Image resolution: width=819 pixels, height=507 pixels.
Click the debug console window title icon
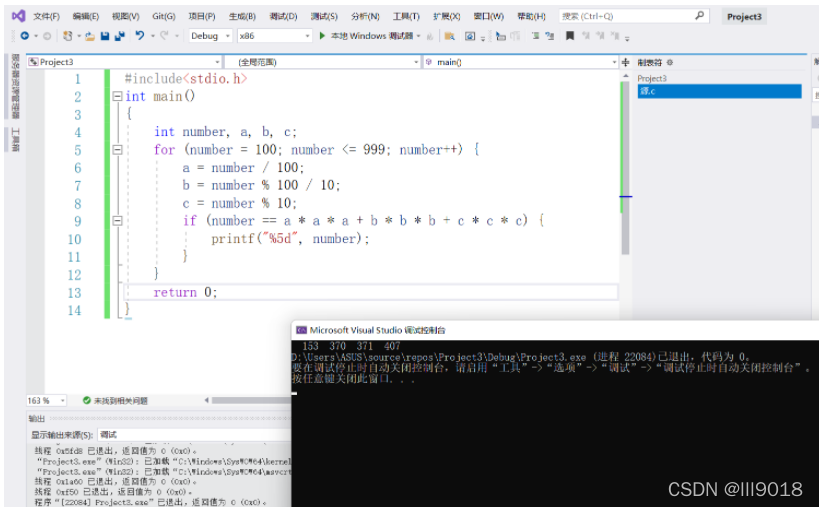301,330
